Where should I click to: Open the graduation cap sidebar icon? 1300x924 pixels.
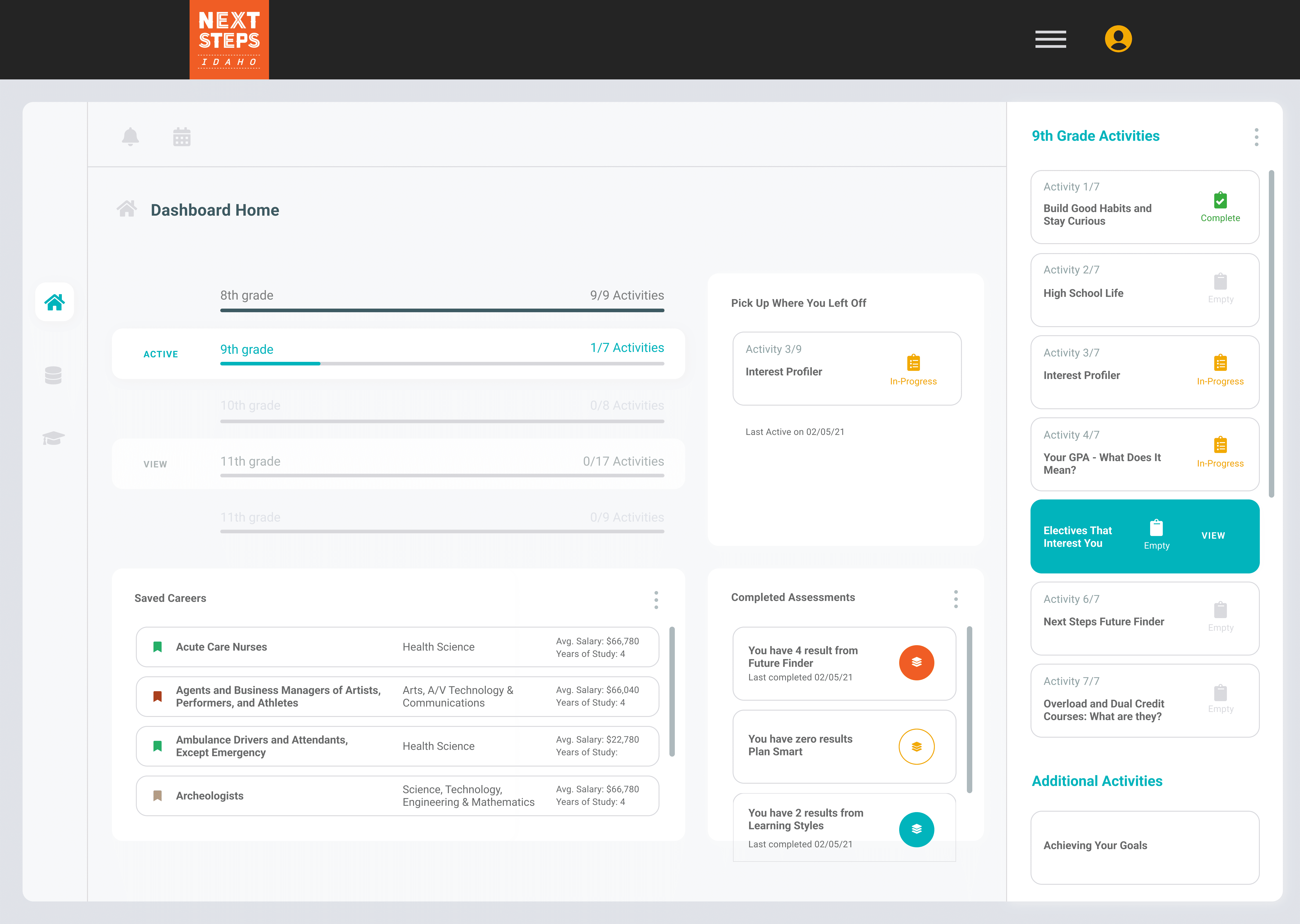[x=53, y=438]
